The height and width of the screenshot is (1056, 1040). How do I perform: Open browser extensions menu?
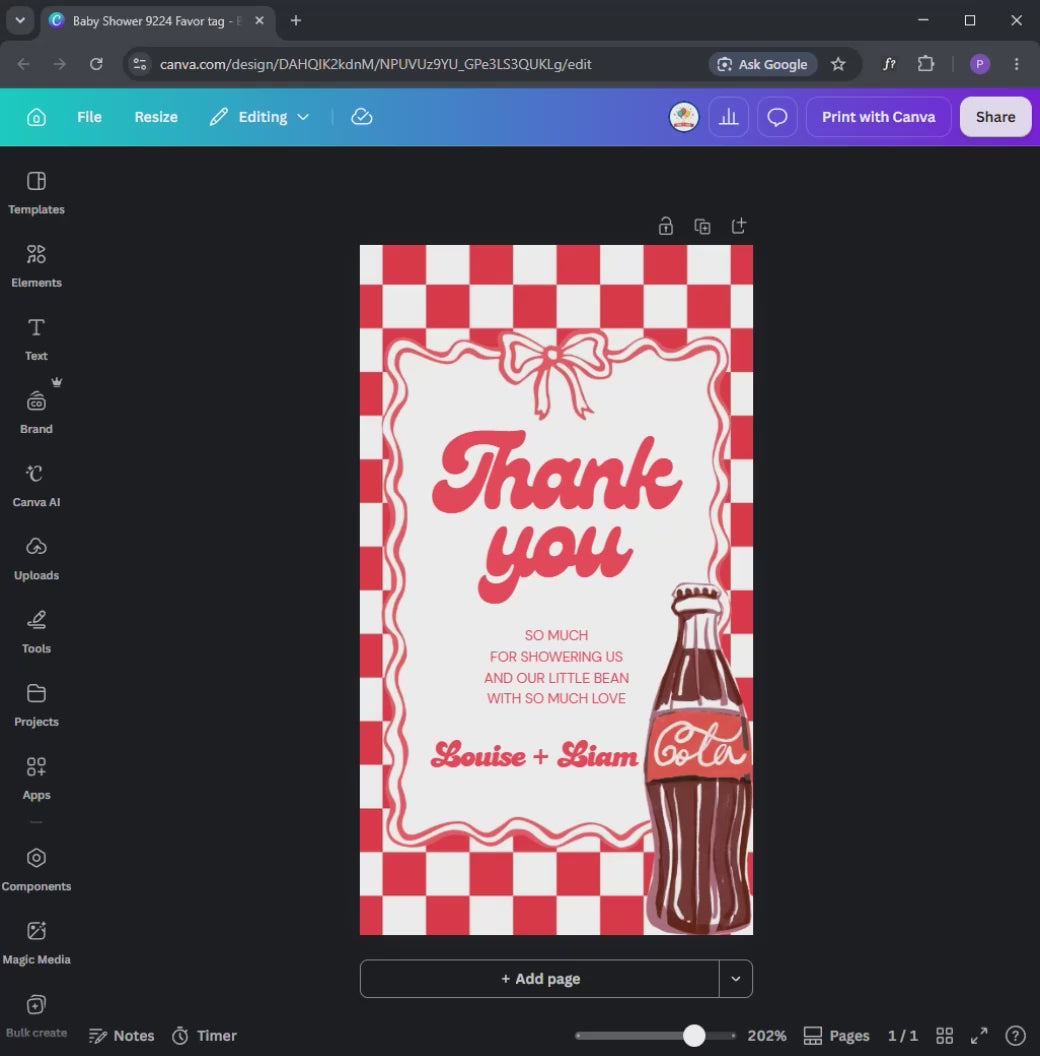coord(926,64)
